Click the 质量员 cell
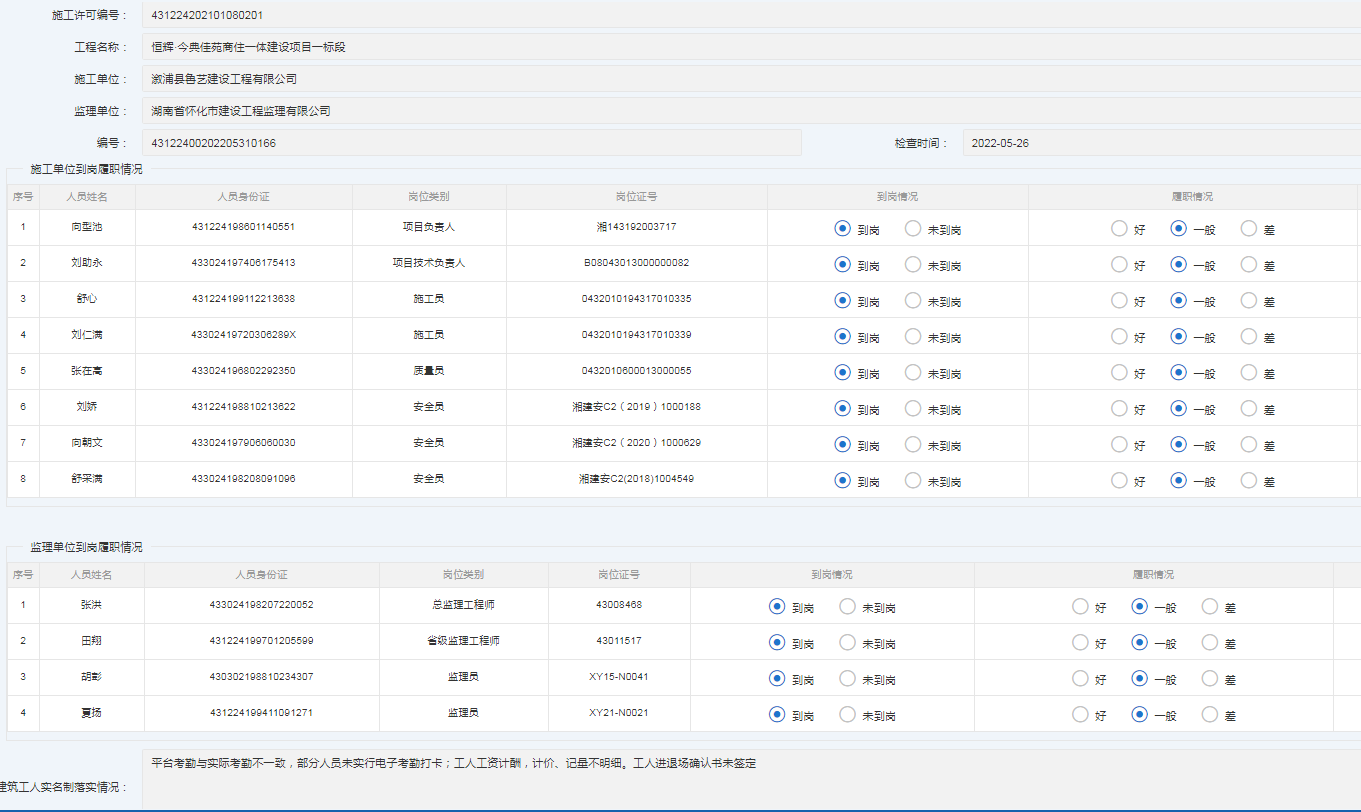1361x812 pixels. click(429, 371)
